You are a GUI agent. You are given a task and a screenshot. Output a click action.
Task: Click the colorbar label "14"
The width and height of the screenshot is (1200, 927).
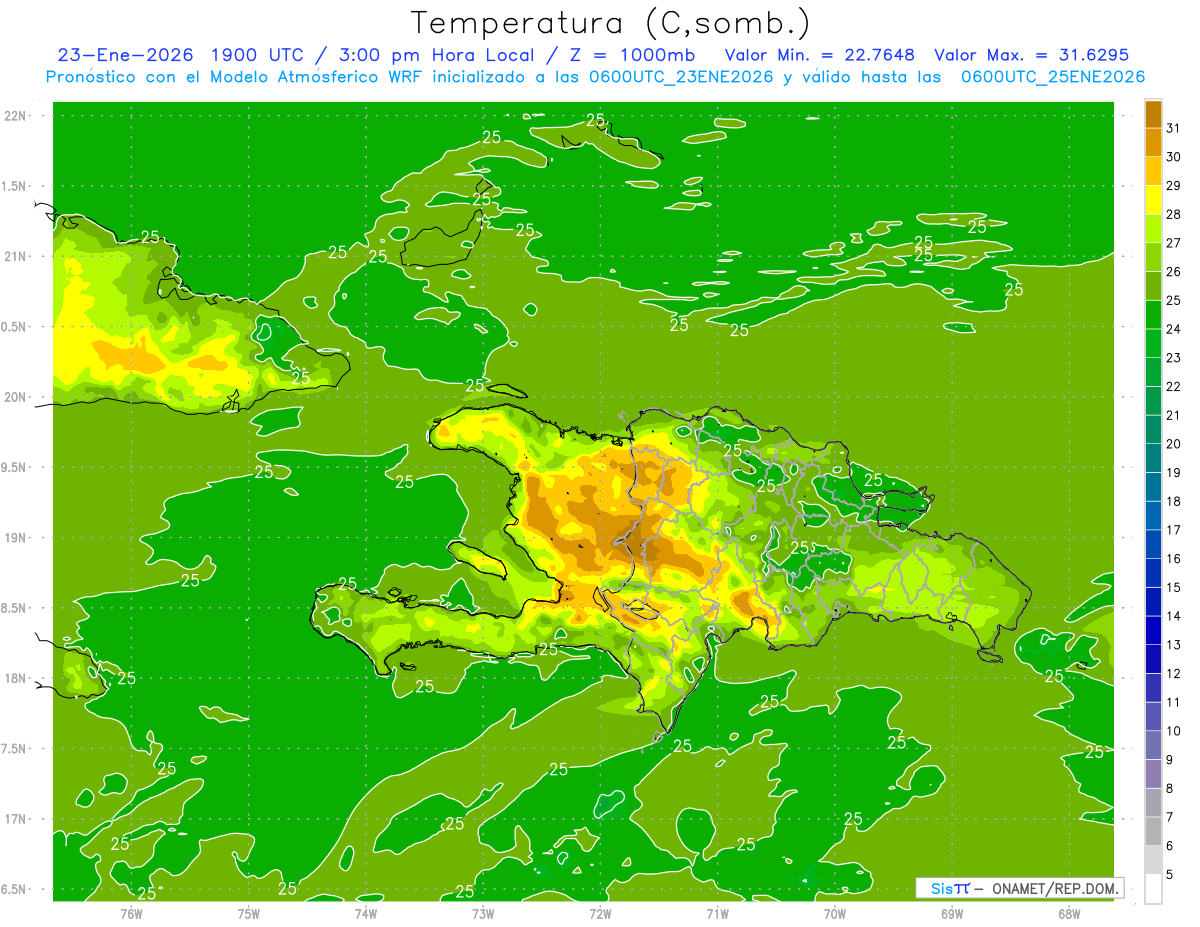(x=1173, y=616)
